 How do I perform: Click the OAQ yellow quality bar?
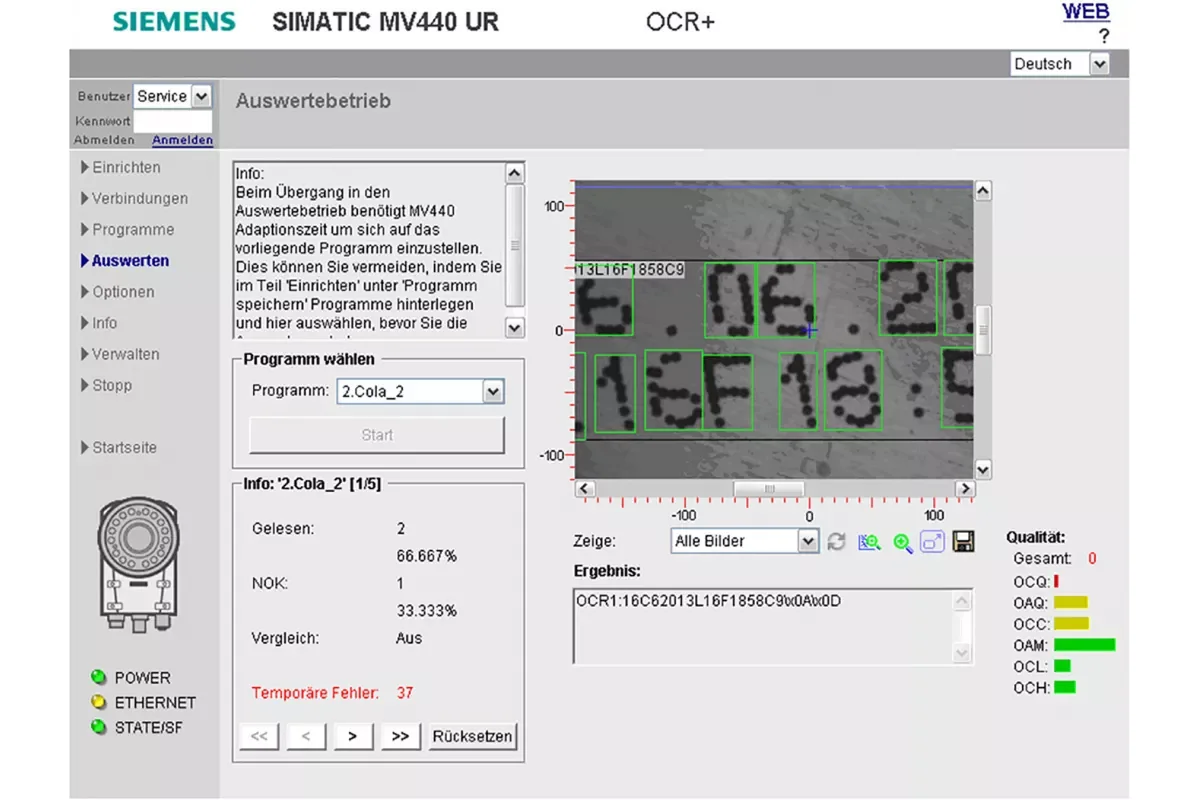pyautogui.click(x=1071, y=602)
